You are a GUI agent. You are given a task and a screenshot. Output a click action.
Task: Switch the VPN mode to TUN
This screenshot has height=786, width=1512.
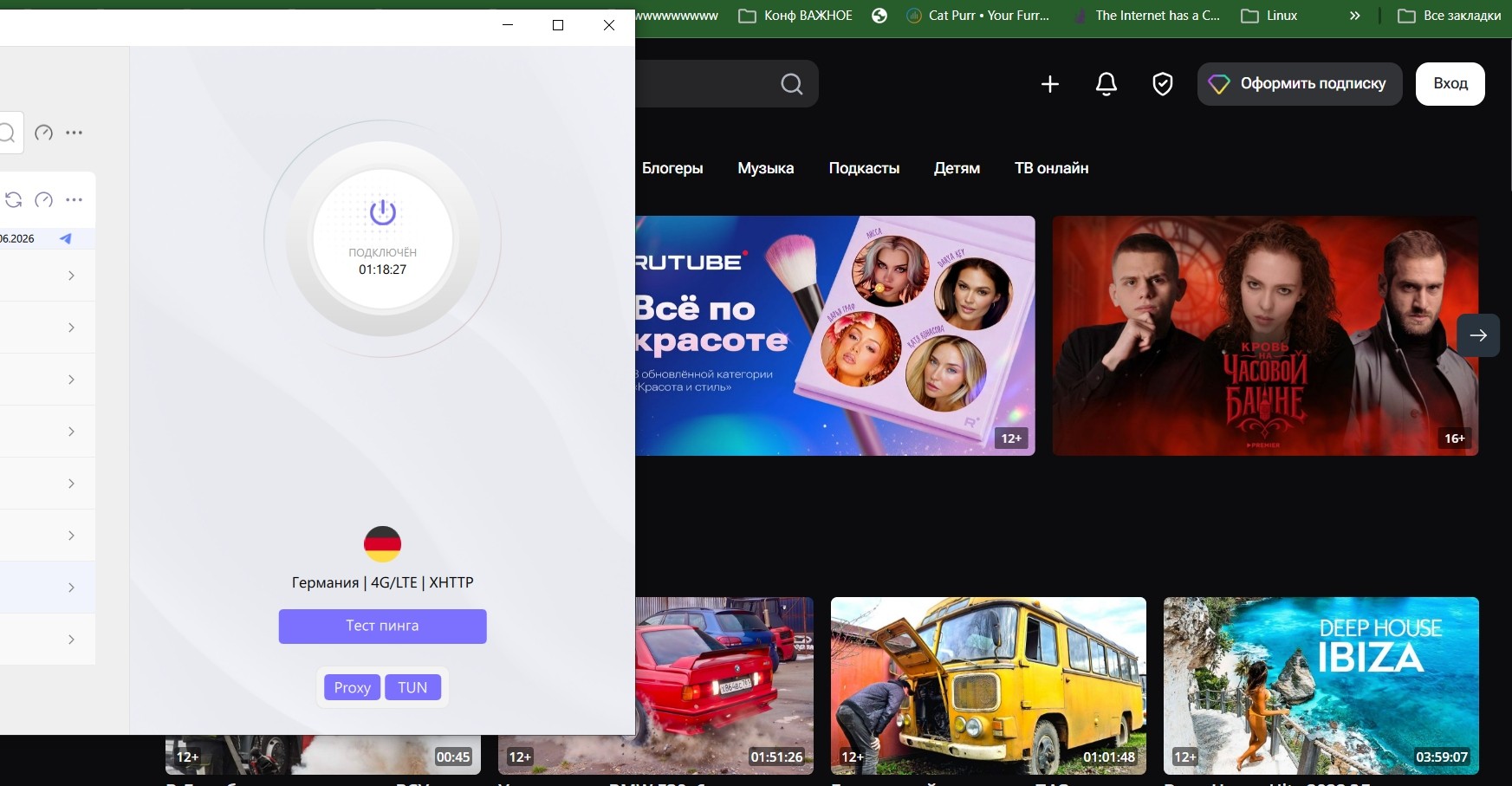pyautogui.click(x=412, y=687)
